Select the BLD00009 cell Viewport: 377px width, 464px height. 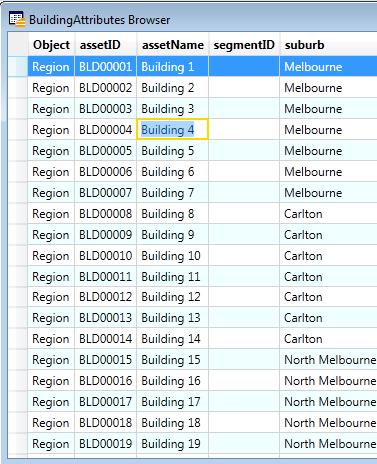pyautogui.click(x=106, y=235)
